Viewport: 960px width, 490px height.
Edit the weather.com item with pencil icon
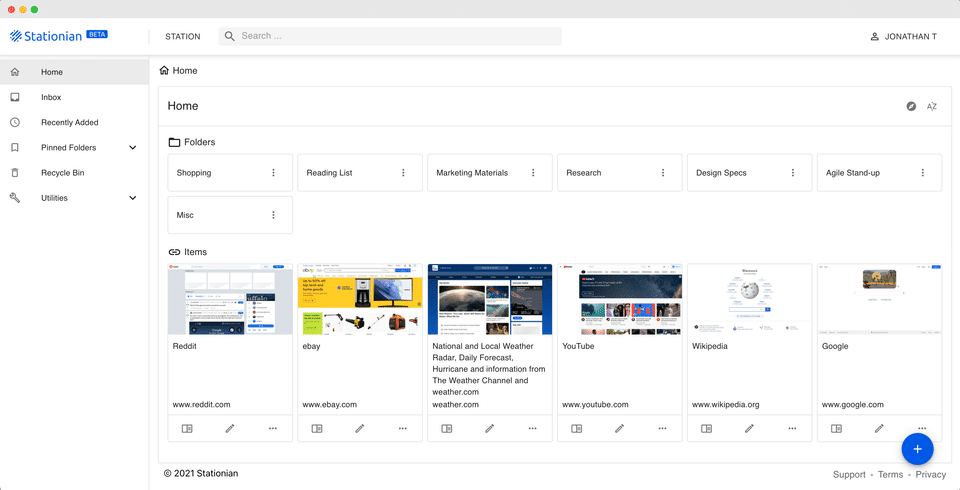click(489, 429)
